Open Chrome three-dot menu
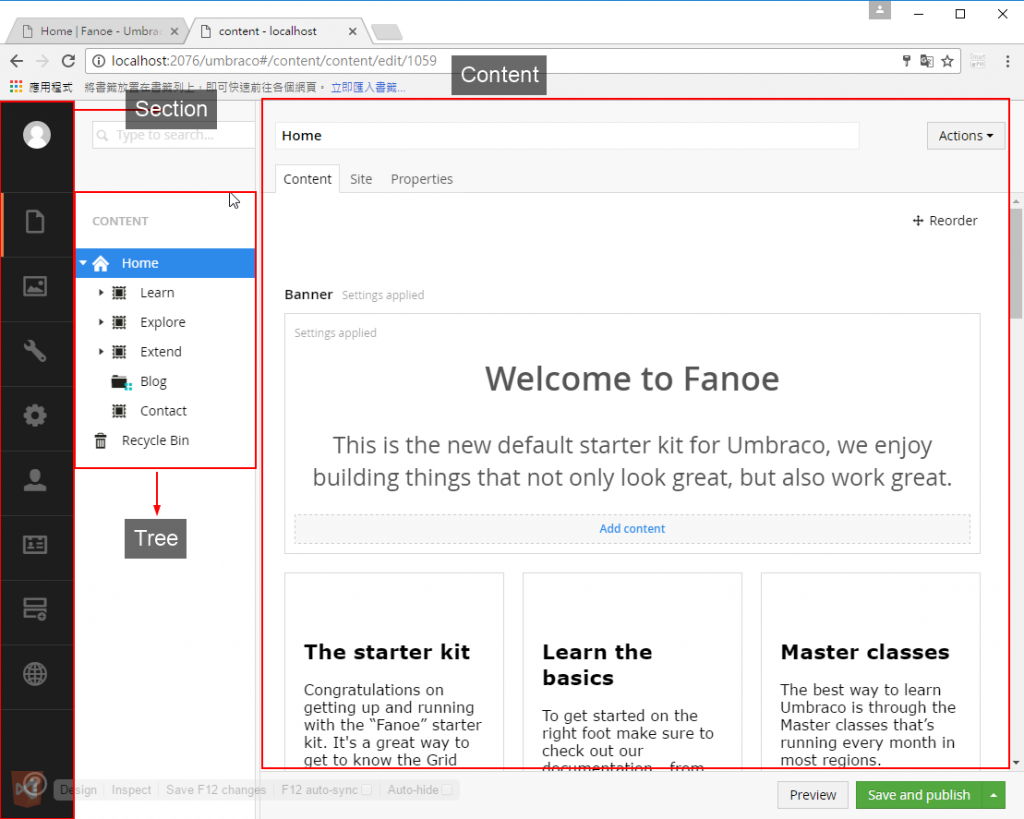Viewport: 1024px width, 819px height. (1008, 61)
